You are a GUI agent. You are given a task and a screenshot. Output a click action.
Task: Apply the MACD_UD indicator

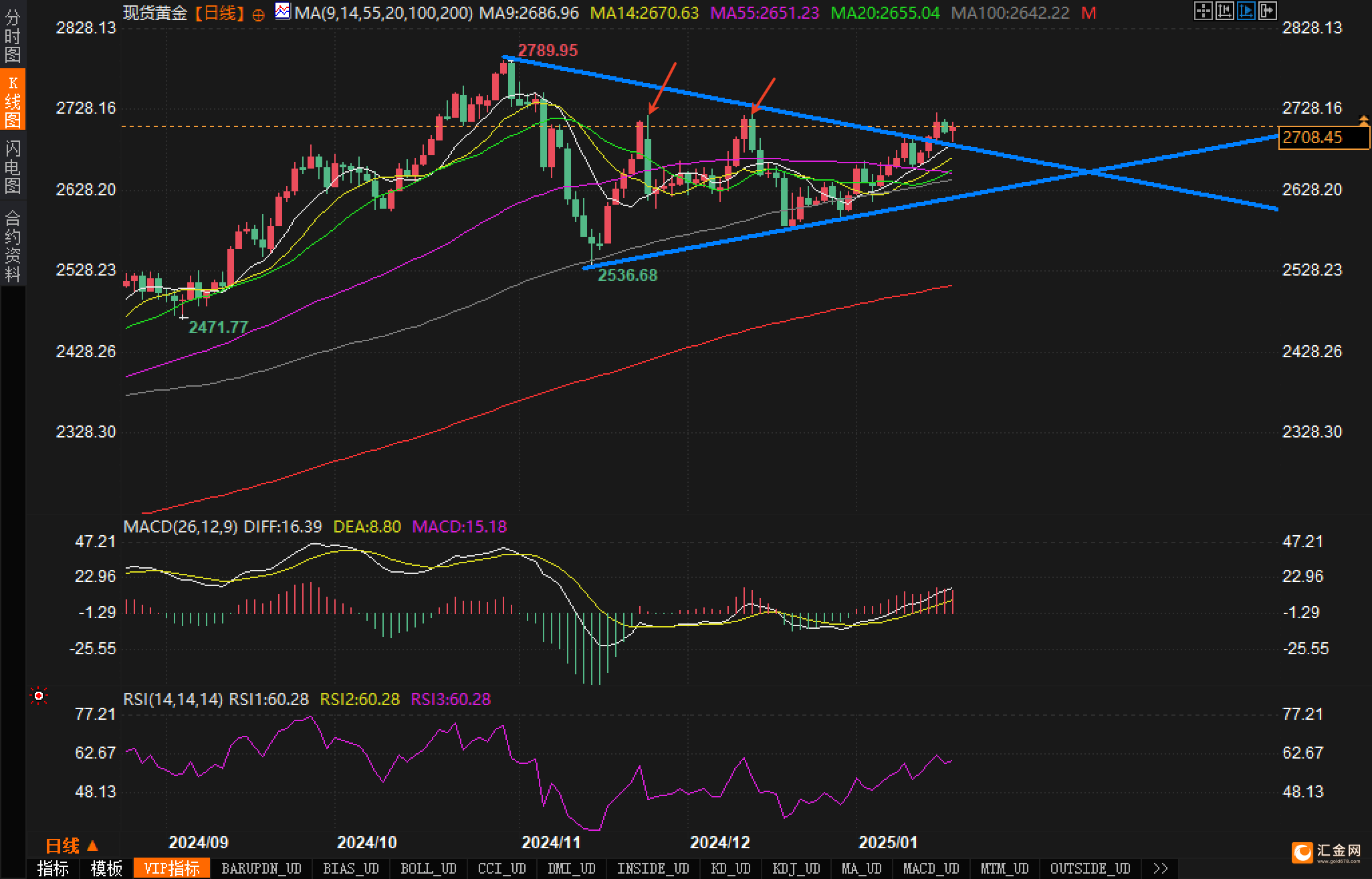[931, 868]
